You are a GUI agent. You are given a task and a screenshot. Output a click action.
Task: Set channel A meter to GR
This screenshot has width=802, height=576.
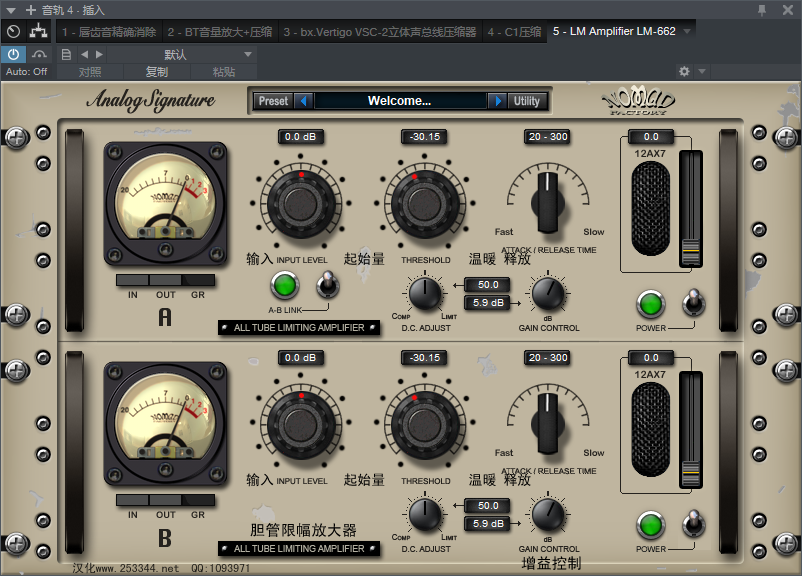point(198,280)
